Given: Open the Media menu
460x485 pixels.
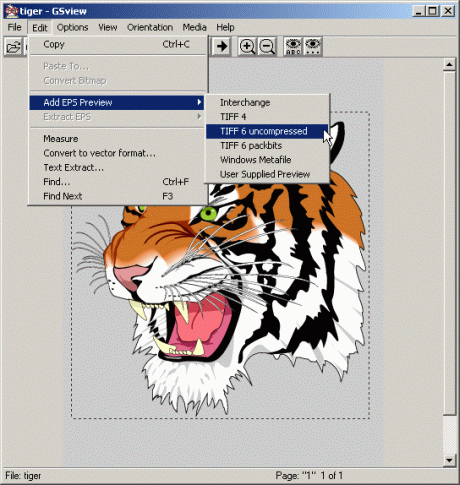Looking at the screenshot, I should point(194,27).
